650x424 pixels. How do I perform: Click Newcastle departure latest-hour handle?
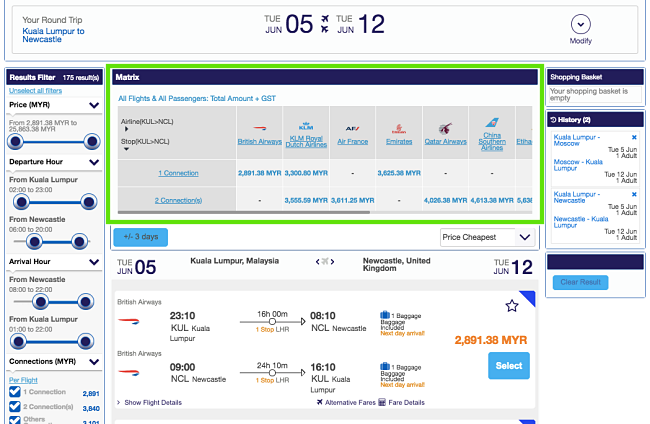tap(79, 242)
